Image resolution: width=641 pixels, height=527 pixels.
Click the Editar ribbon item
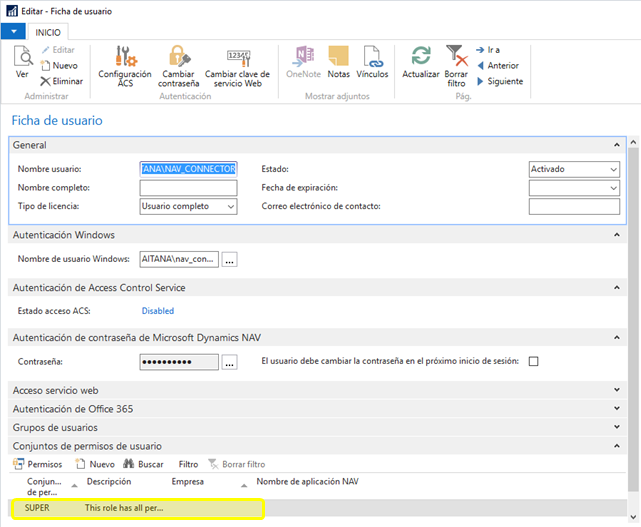pos(58,50)
